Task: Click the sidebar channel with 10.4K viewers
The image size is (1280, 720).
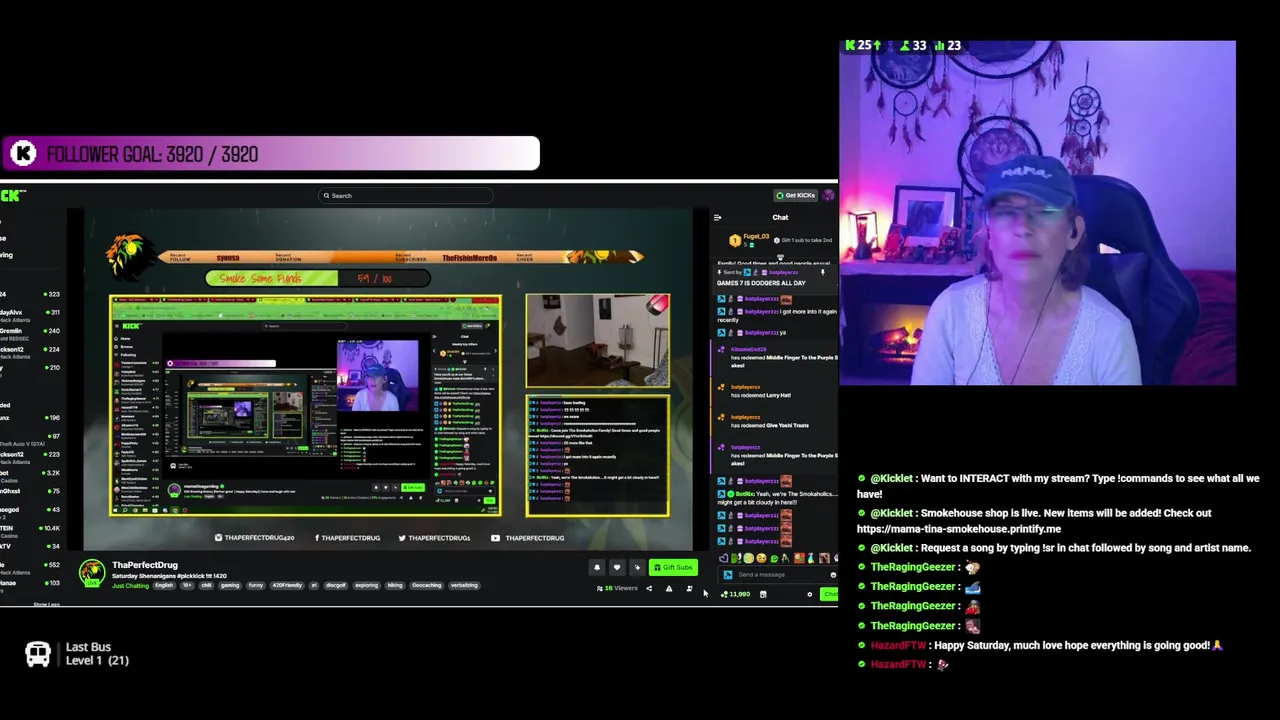Action: (x=30, y=530)
